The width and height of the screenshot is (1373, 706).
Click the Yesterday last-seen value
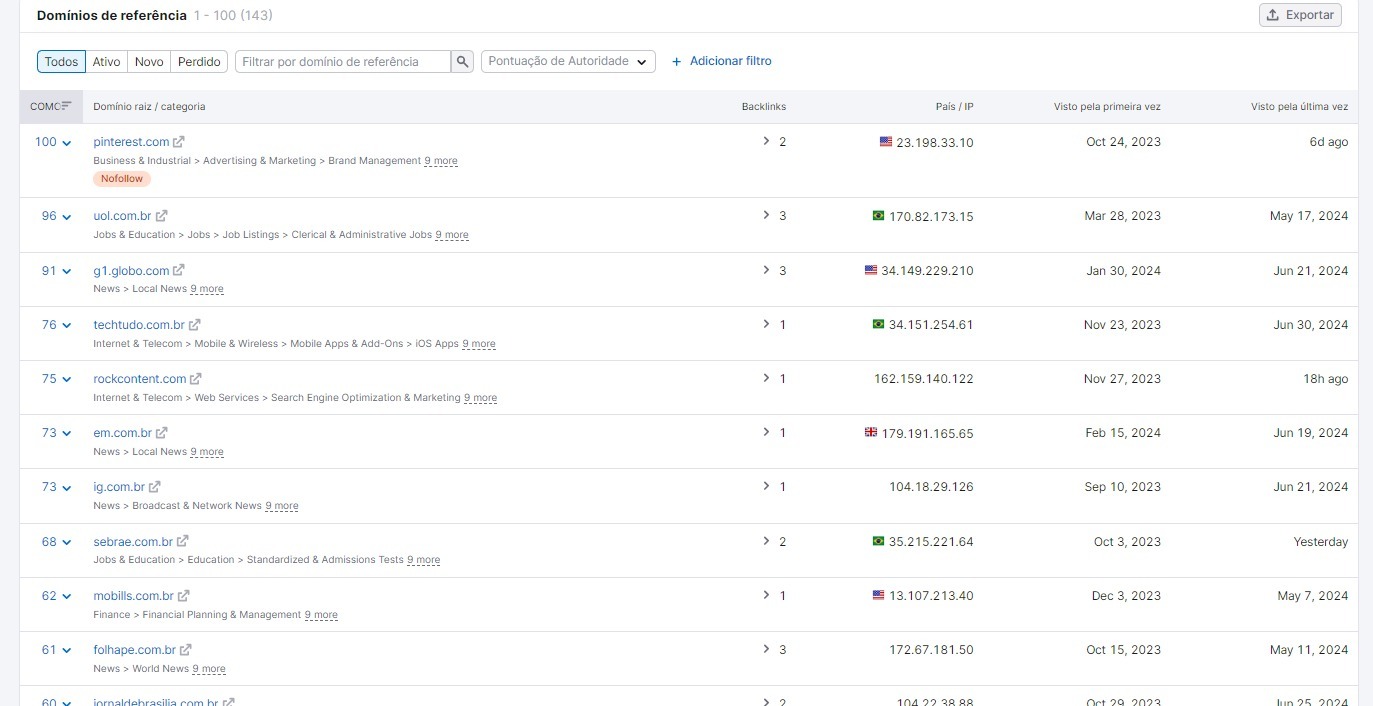1320,542
